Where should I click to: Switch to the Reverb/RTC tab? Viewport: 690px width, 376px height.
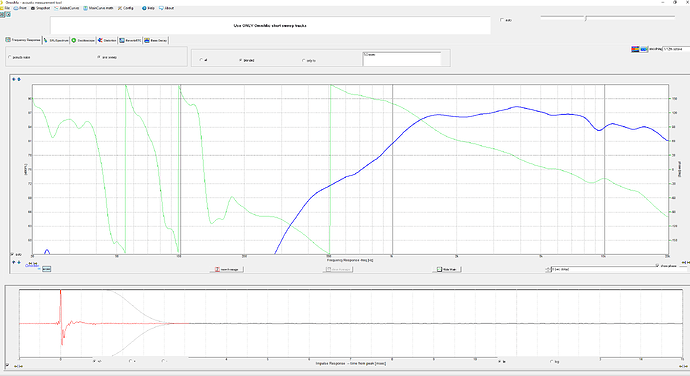(x=130, y=40)
